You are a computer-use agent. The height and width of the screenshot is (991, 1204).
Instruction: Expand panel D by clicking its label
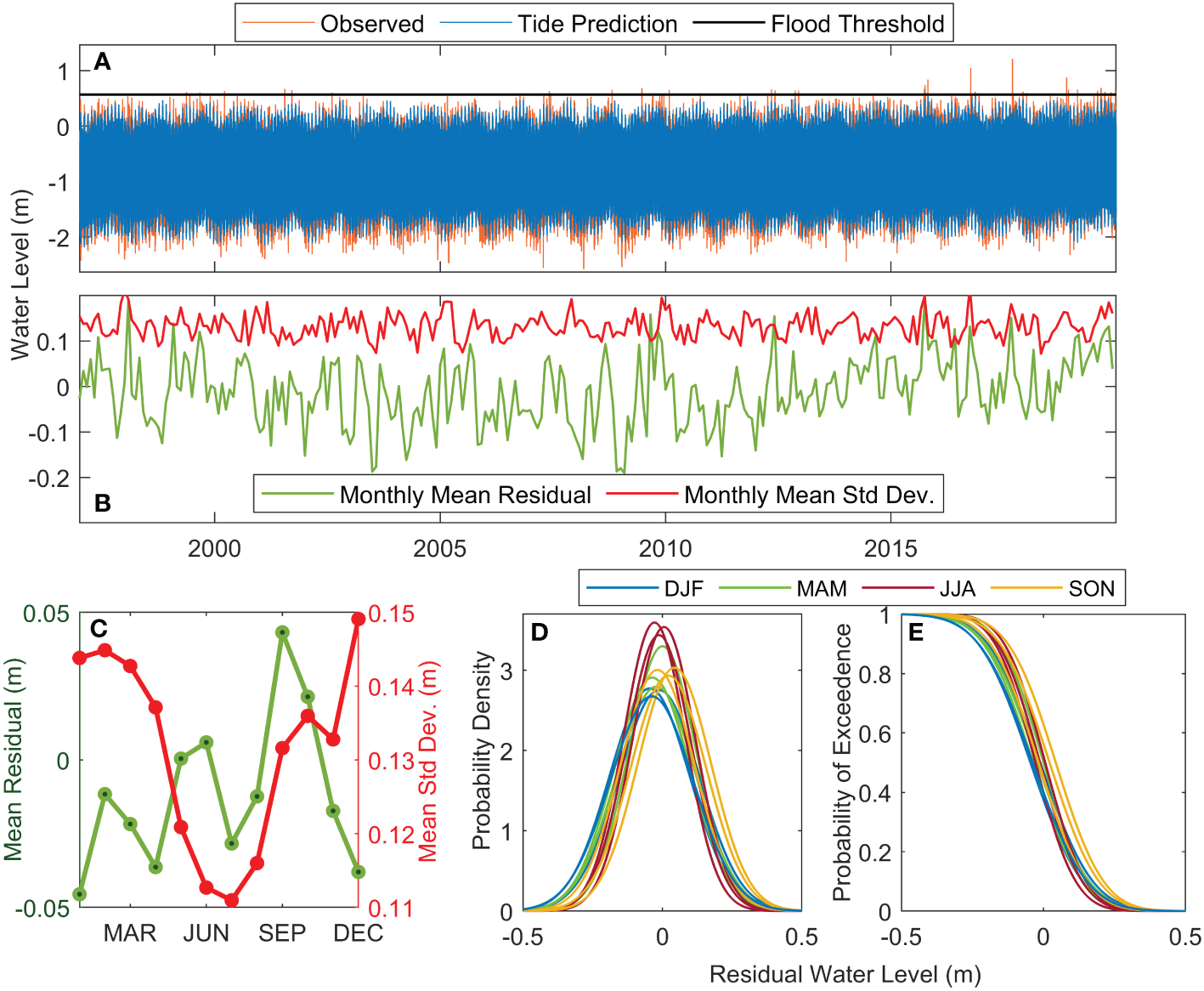[541, 632]
